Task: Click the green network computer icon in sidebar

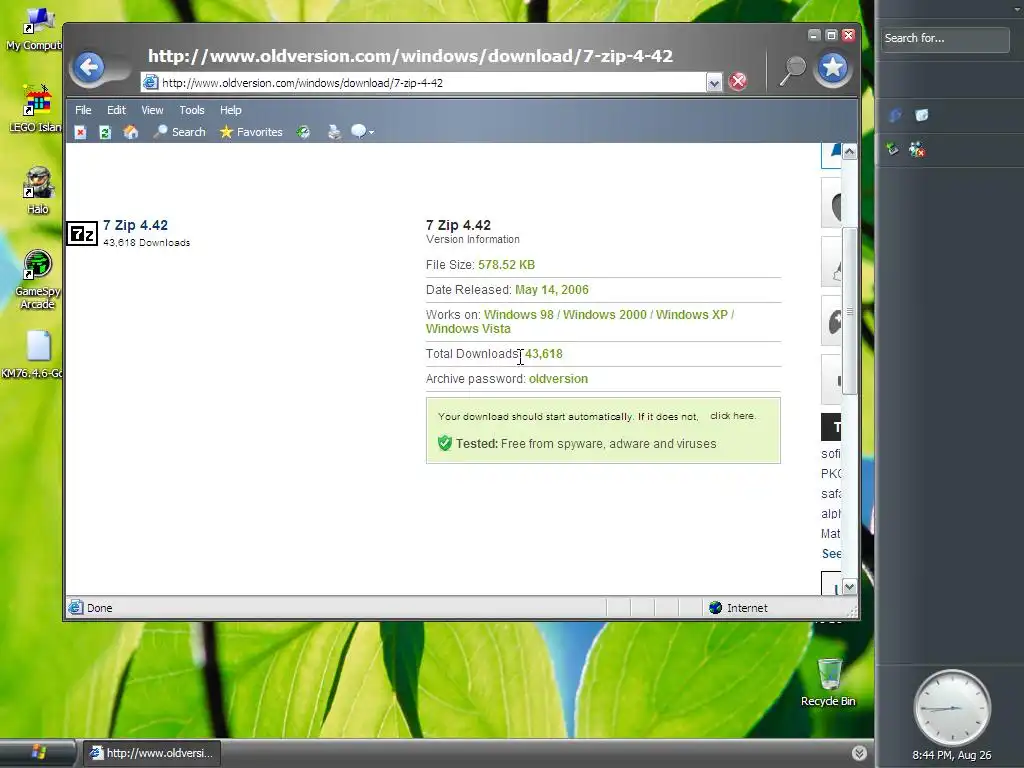Action: 892,149
